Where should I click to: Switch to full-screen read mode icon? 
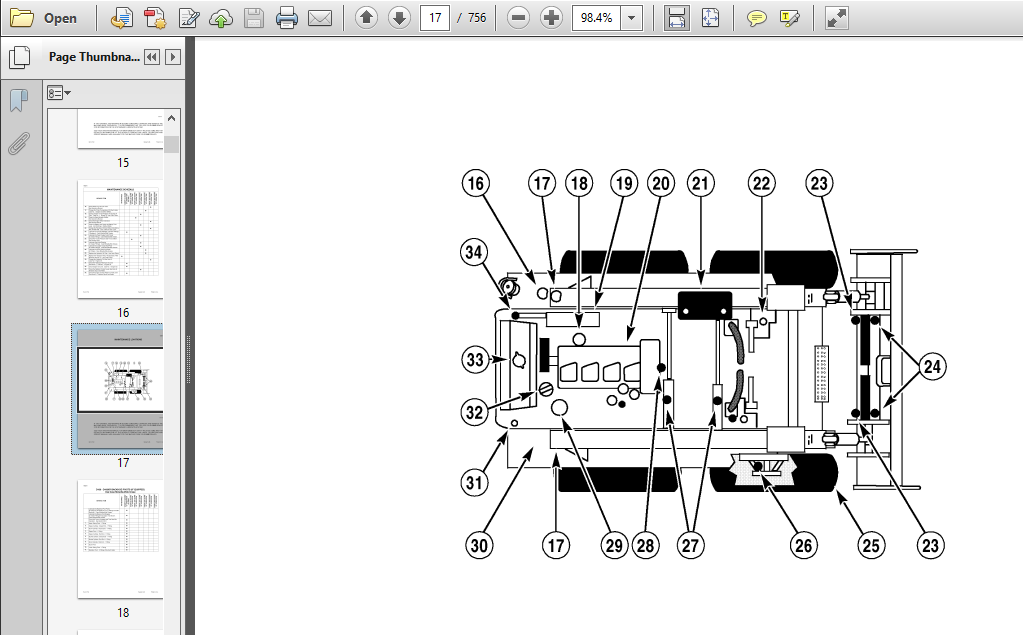[836, 18]
